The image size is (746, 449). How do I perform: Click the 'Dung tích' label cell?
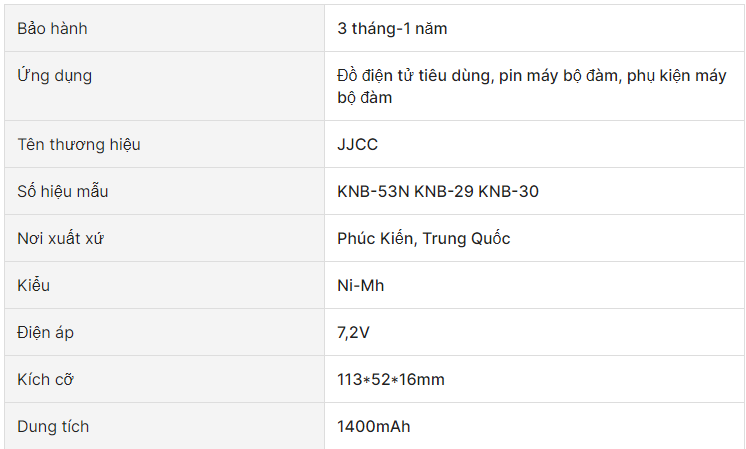tap(165, 426)
